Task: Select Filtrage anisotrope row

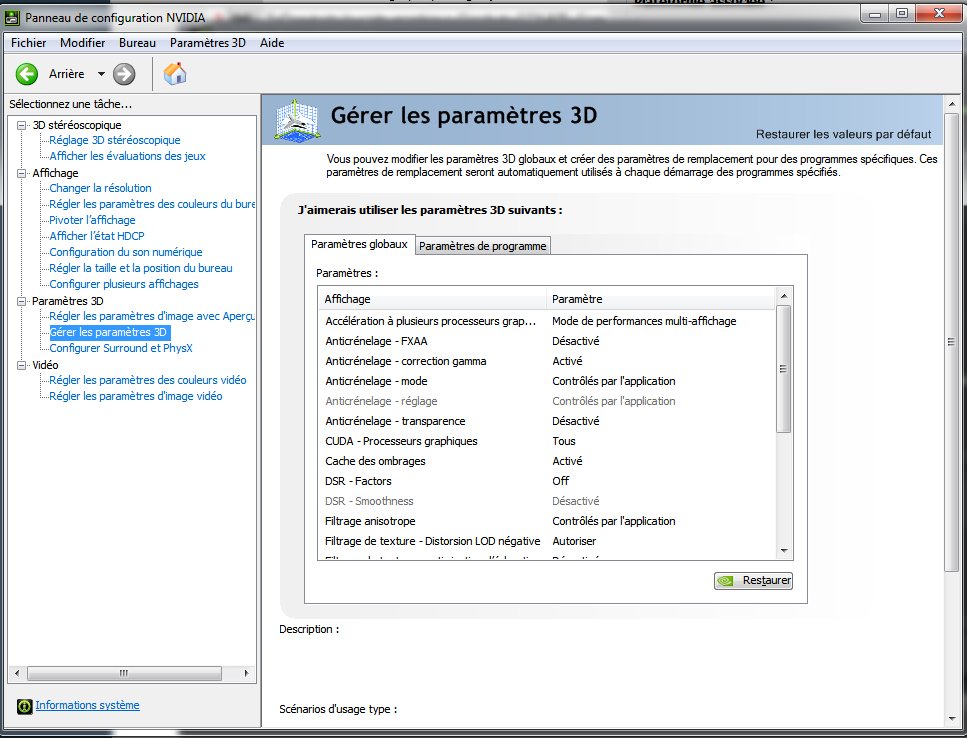Action: pos(548,521)
